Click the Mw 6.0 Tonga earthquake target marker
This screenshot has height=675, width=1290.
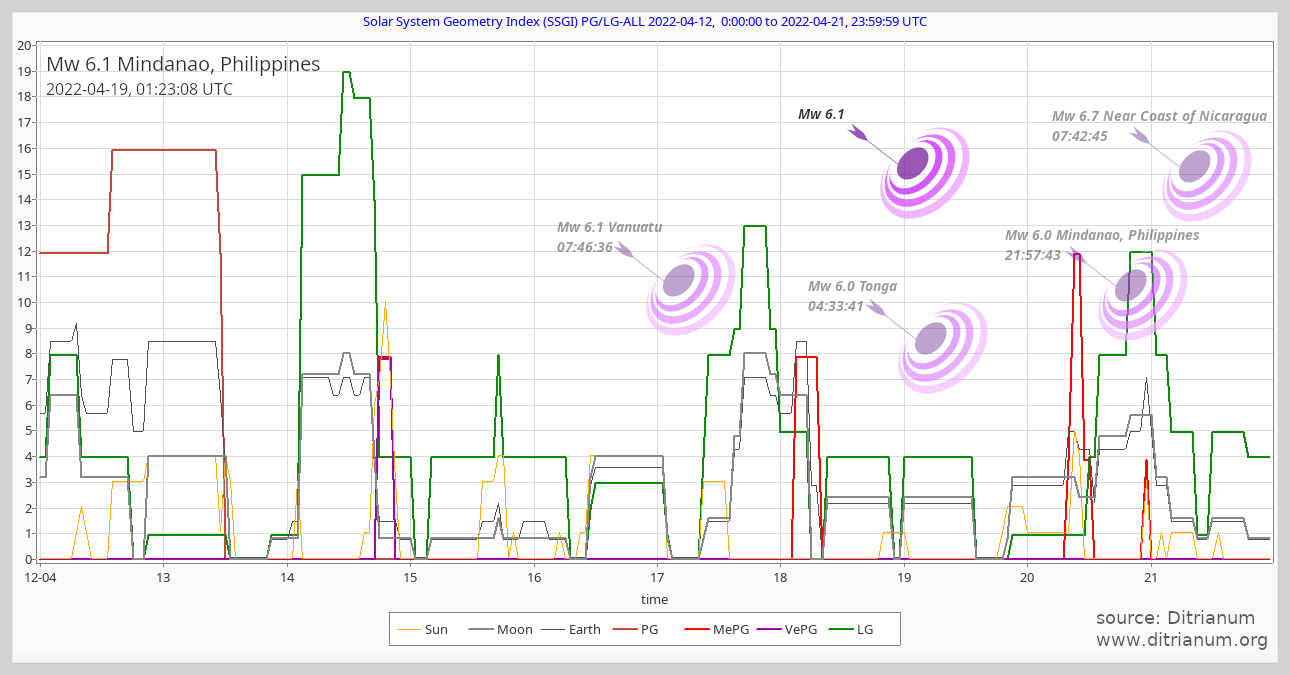[943, 348]
